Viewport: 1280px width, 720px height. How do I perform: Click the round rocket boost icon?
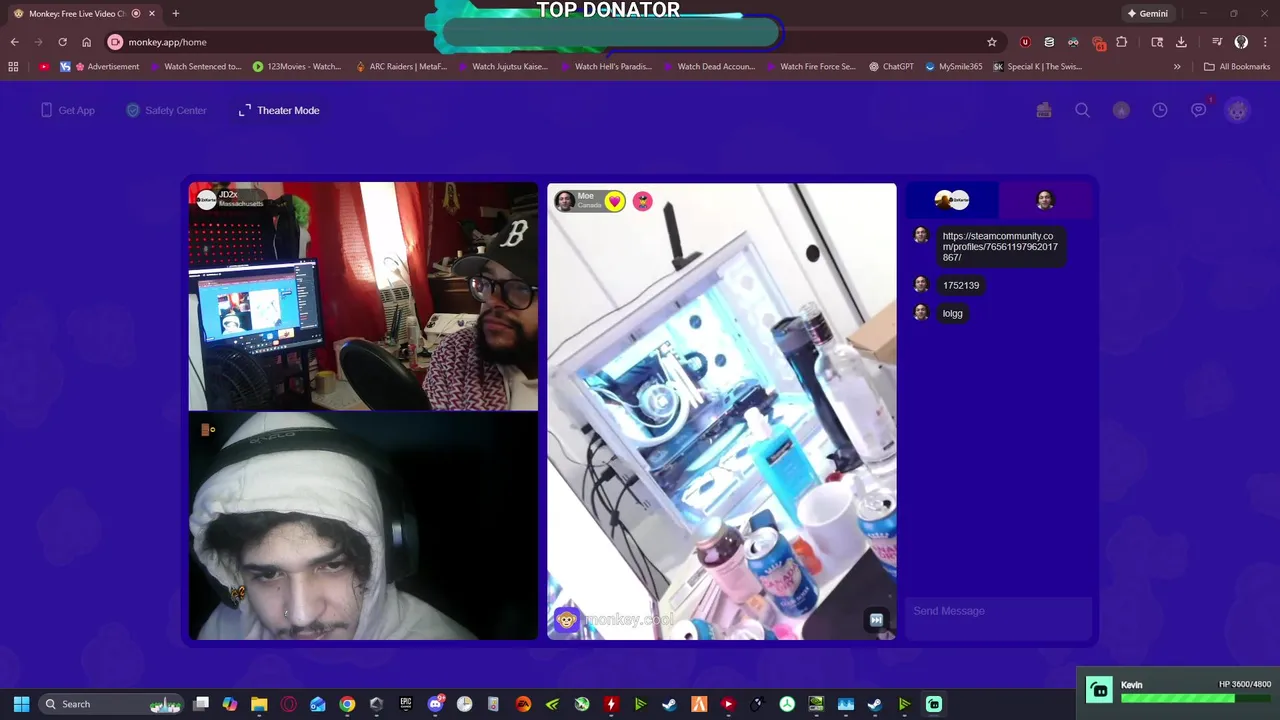(1121, 110)
